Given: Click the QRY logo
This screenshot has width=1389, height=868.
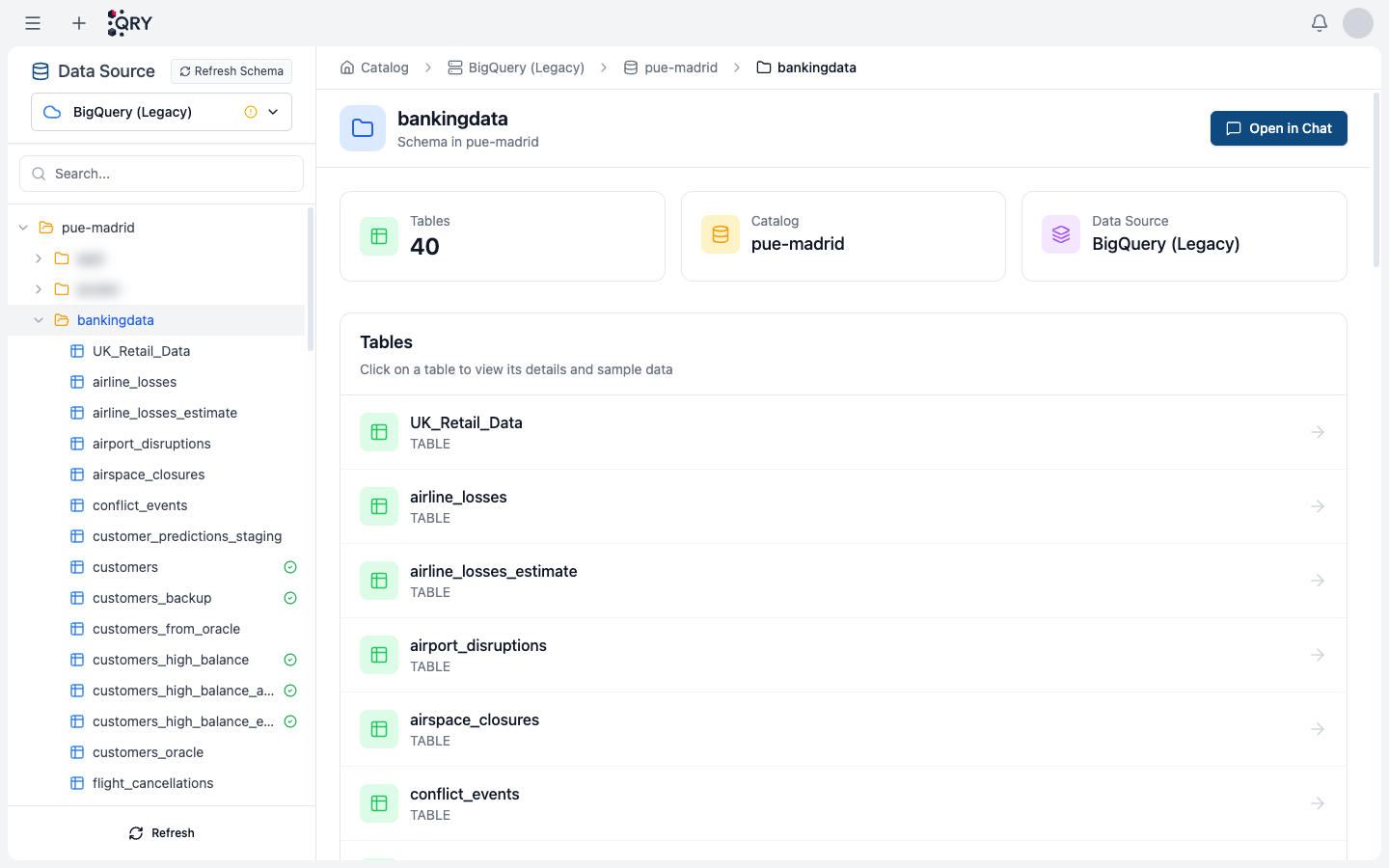Looking at the screenshot, I should [x=129, y=23].
